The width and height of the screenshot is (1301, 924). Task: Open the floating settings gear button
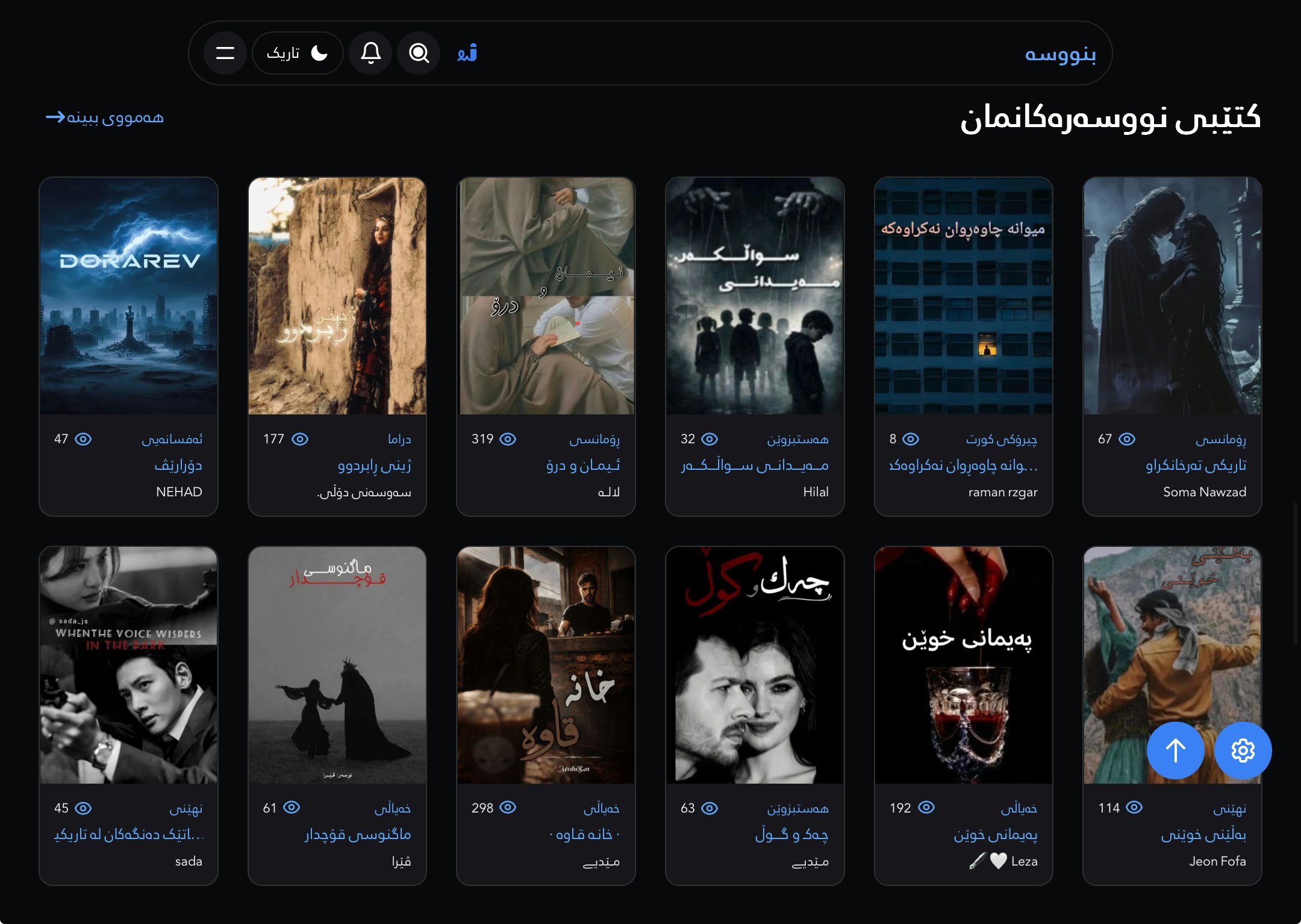(x=1243, y=750)
